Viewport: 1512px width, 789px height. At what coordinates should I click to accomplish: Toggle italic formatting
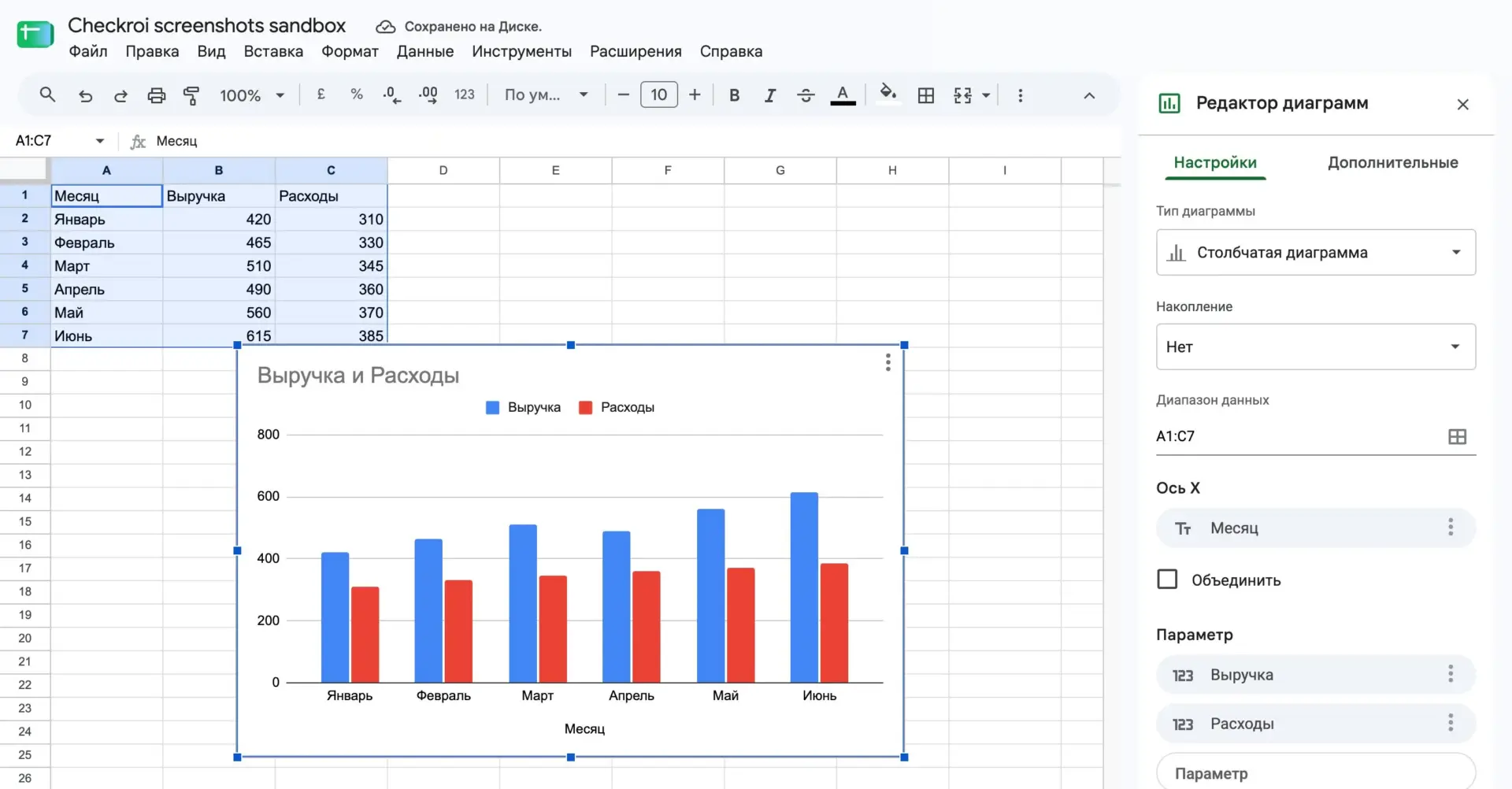pyautogui.click(x=769, y=95)
